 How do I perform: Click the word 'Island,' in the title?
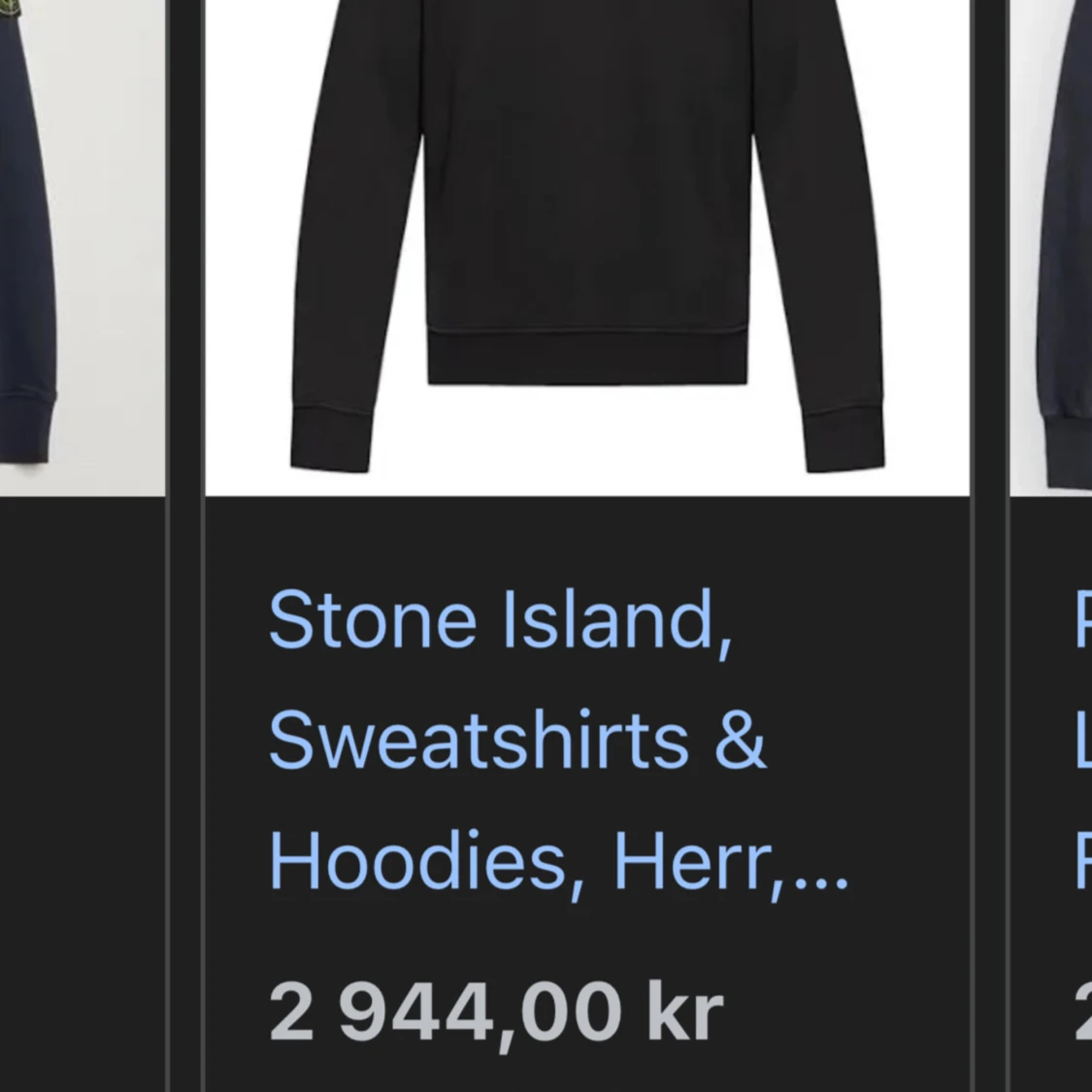point(617,619)
